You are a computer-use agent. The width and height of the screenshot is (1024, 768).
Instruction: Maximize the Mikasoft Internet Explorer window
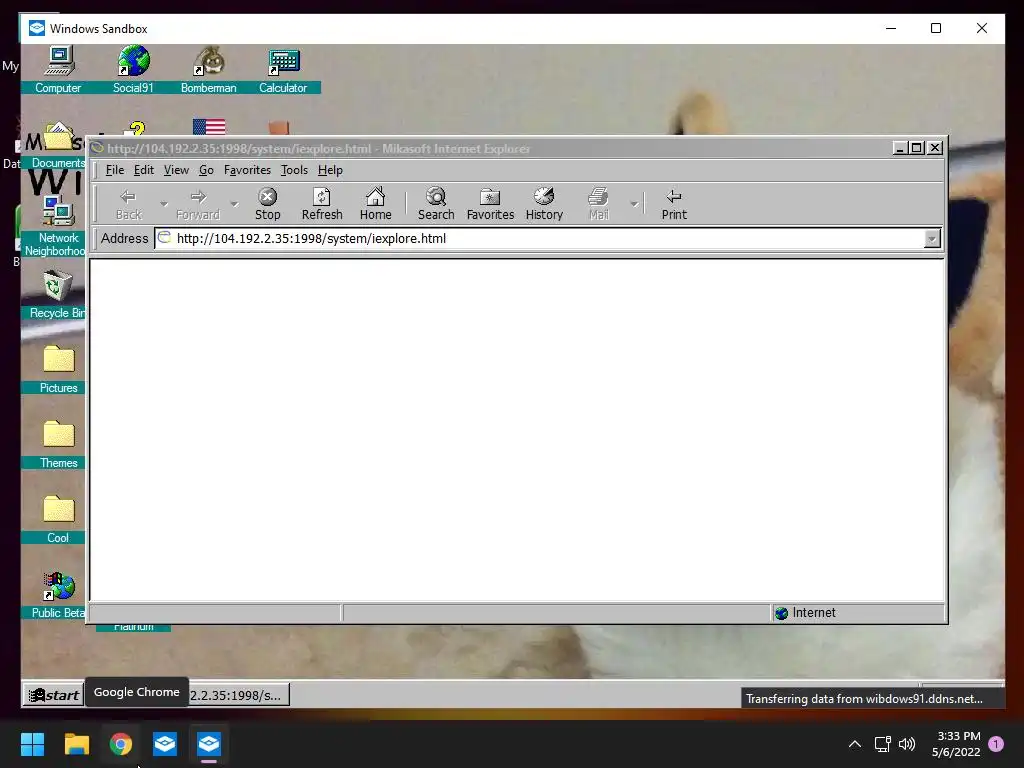tap(917, 148)
